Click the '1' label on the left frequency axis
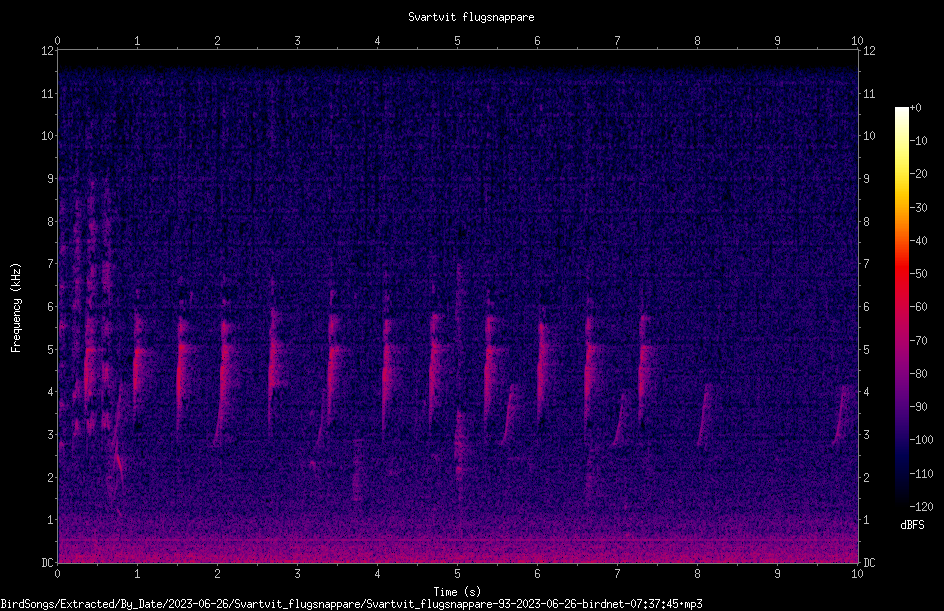This screenshot has height=611, width=944. (50, 520)
